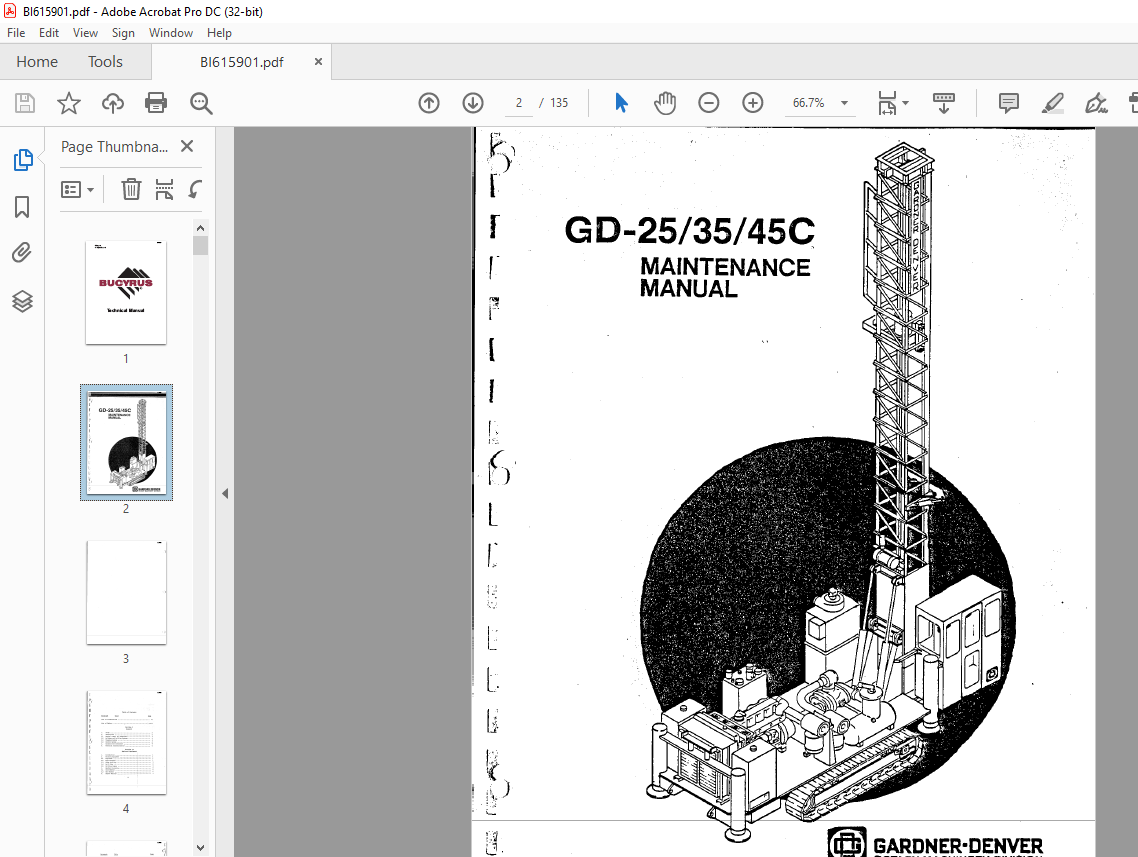Collapse the navigation pane with the left arrow
Screen dimensions: 1138x857
[225, 493]
